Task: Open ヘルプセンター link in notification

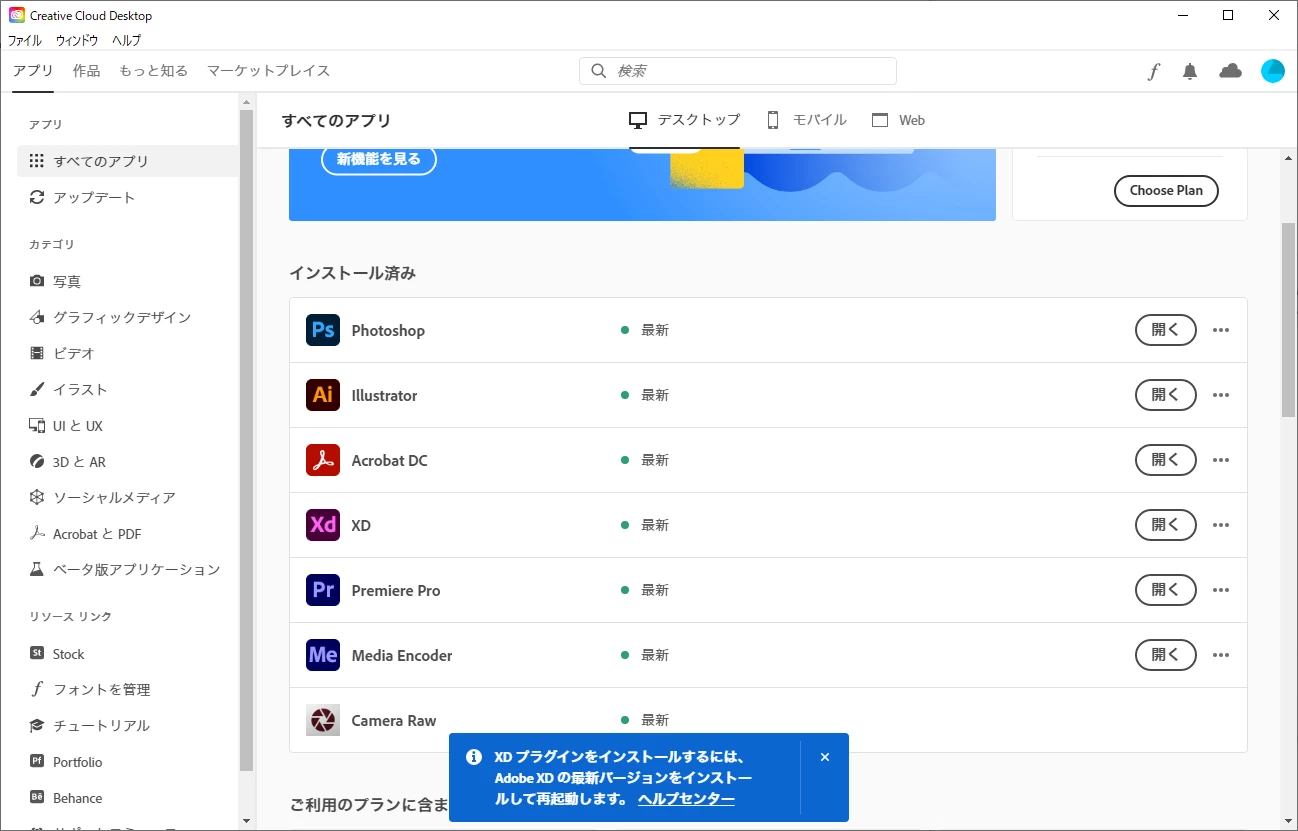Action: tap(686, 799)
